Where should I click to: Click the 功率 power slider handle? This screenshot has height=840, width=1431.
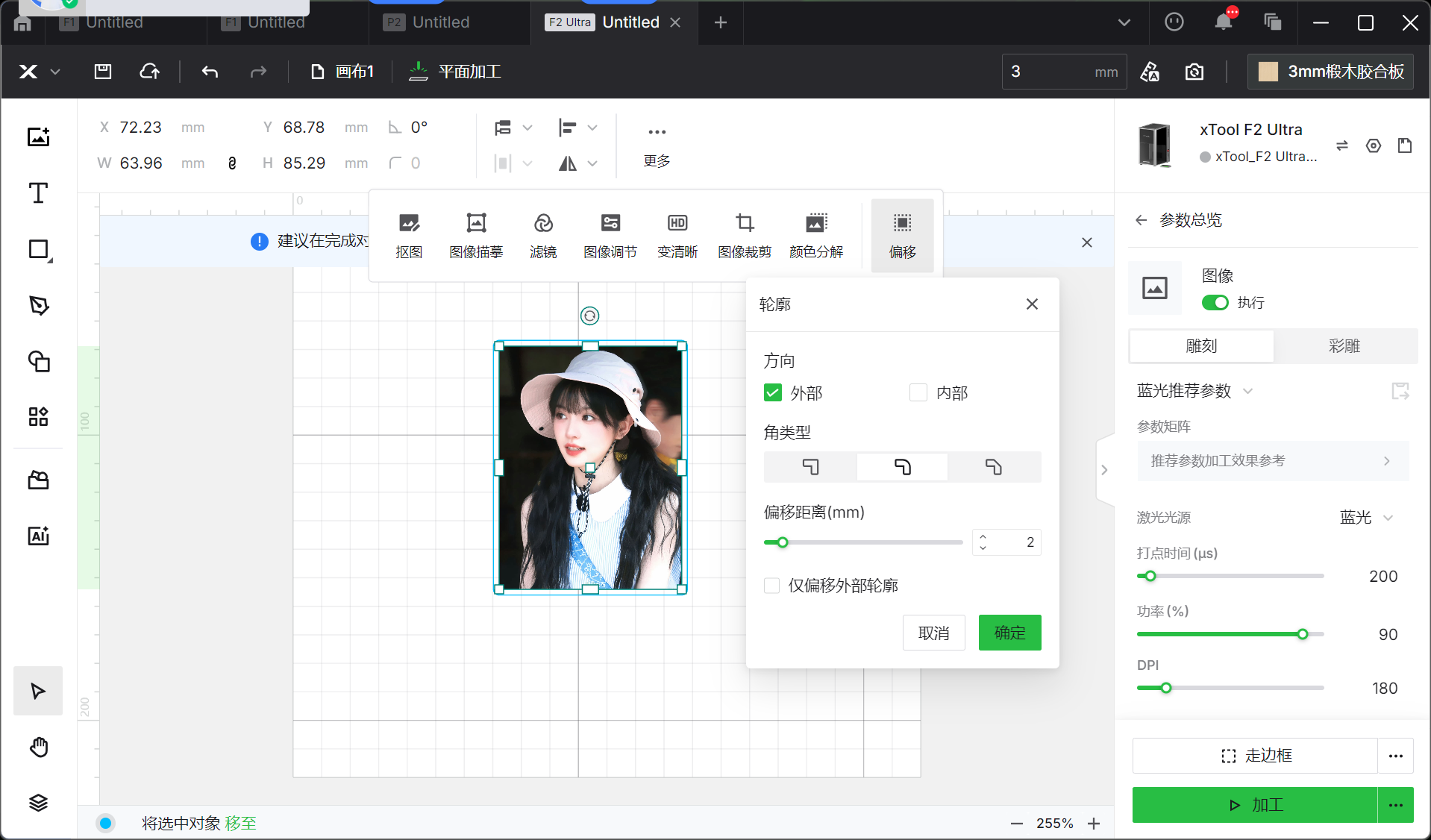1303,634
